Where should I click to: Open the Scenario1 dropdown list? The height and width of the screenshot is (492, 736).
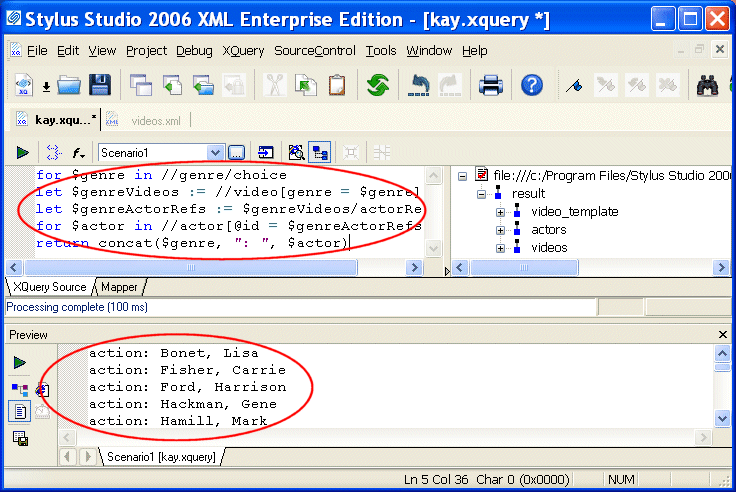click(215, 152)
